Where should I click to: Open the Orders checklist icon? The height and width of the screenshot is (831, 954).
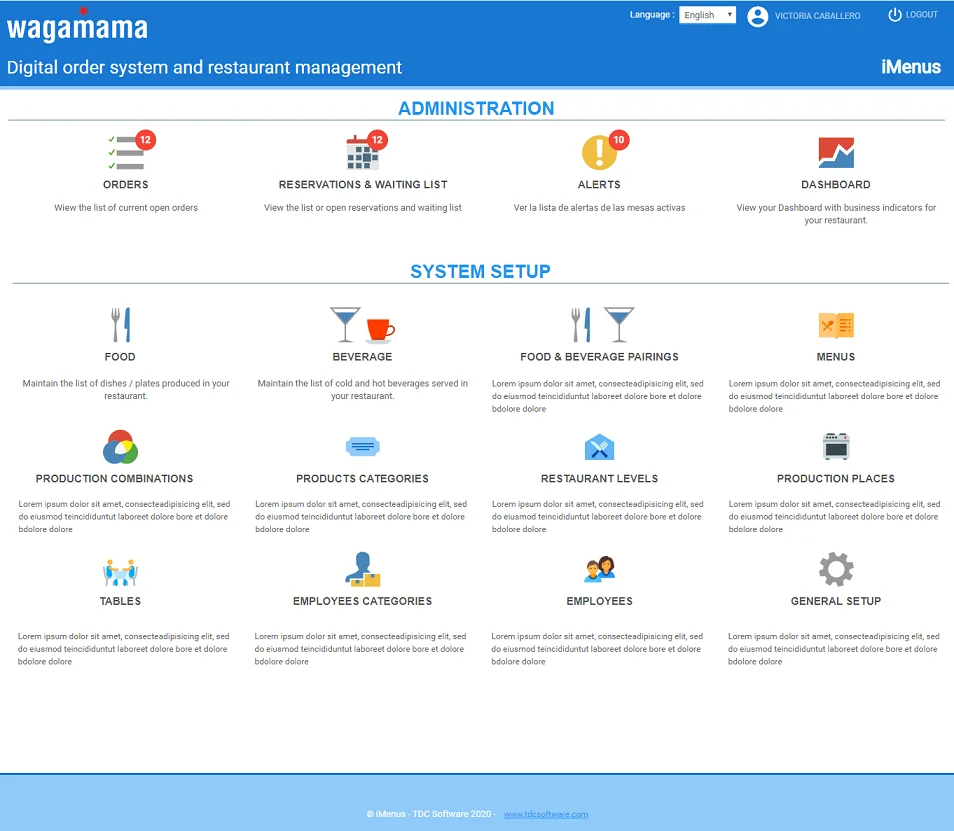pyautogui.click(x=125, y=153)
